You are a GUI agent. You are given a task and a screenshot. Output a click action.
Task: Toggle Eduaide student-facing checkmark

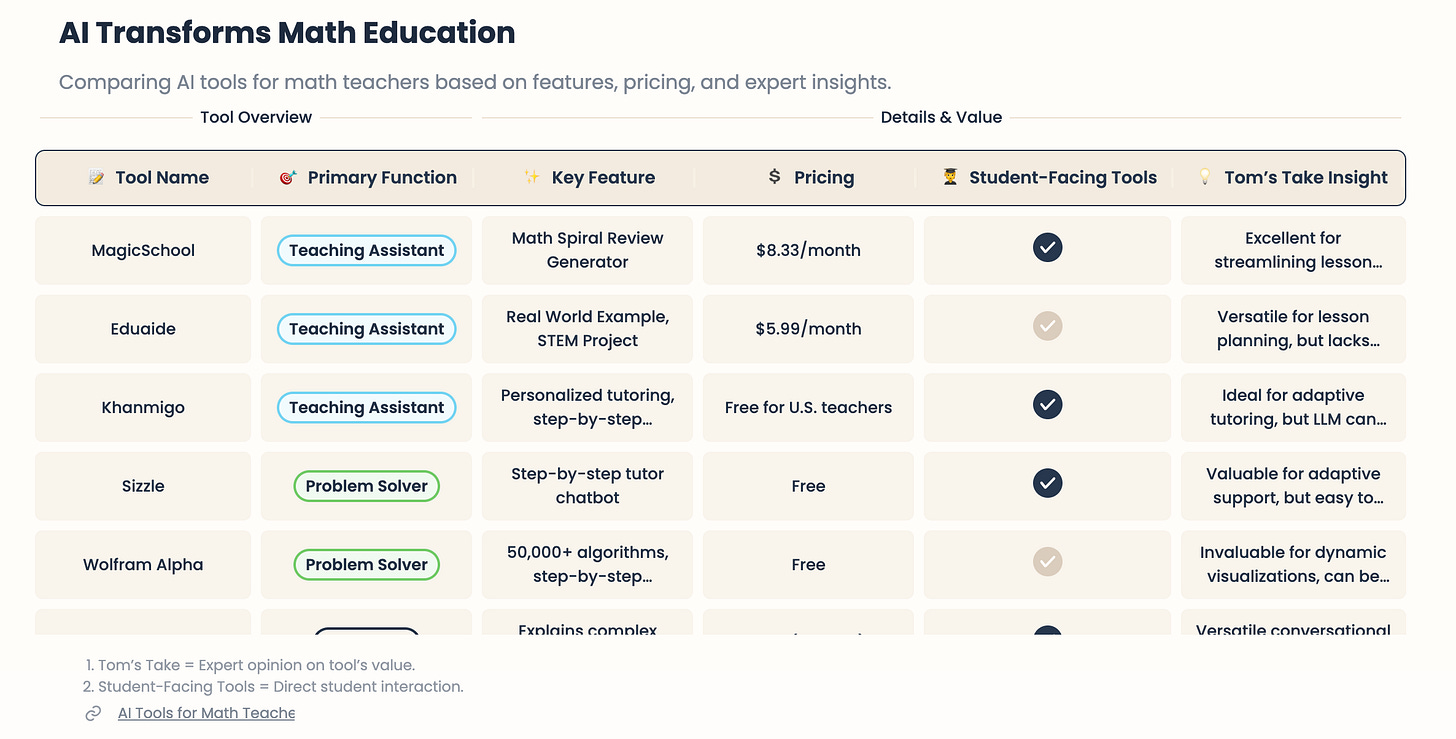tap(1047, 326)
